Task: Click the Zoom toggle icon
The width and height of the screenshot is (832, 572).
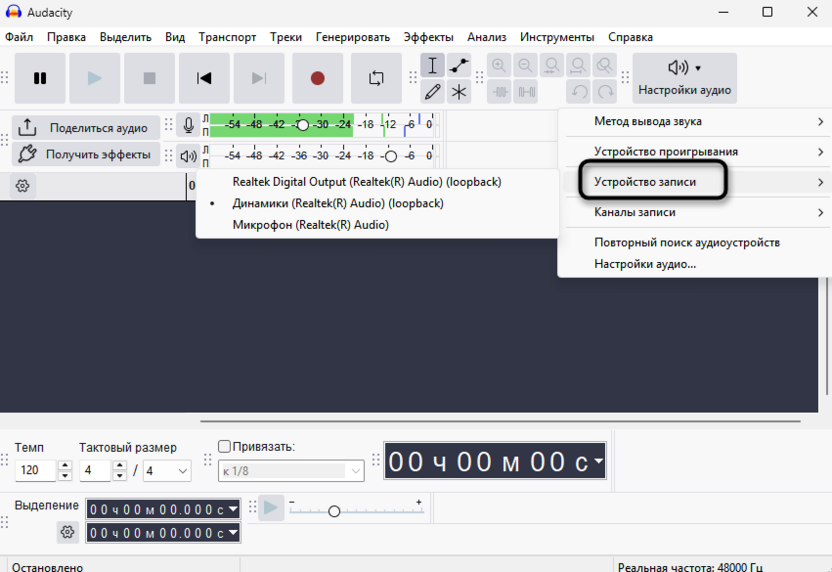Action: pyautogui.click(x=604, y=65)
